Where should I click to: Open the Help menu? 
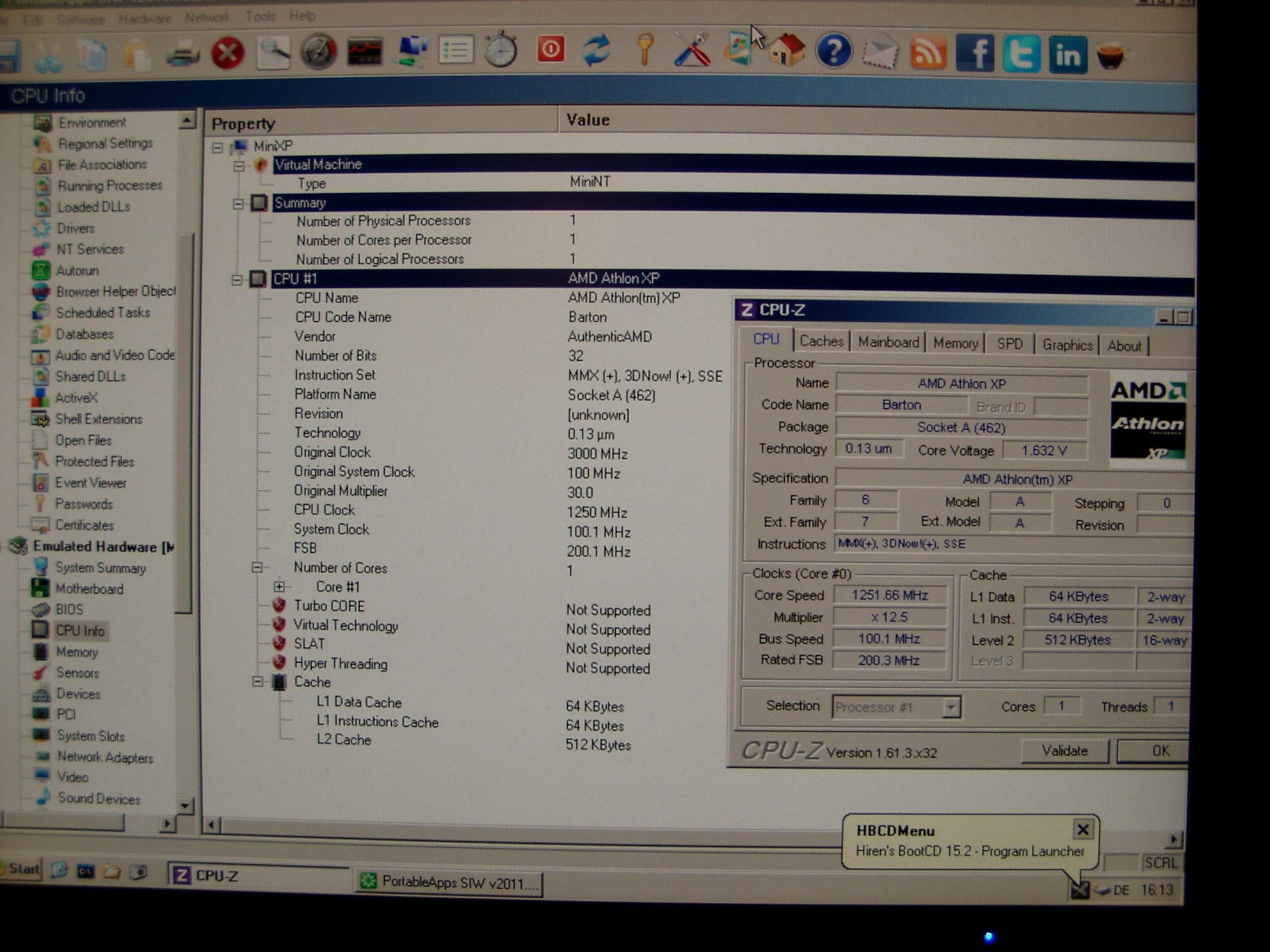[302, 16]
